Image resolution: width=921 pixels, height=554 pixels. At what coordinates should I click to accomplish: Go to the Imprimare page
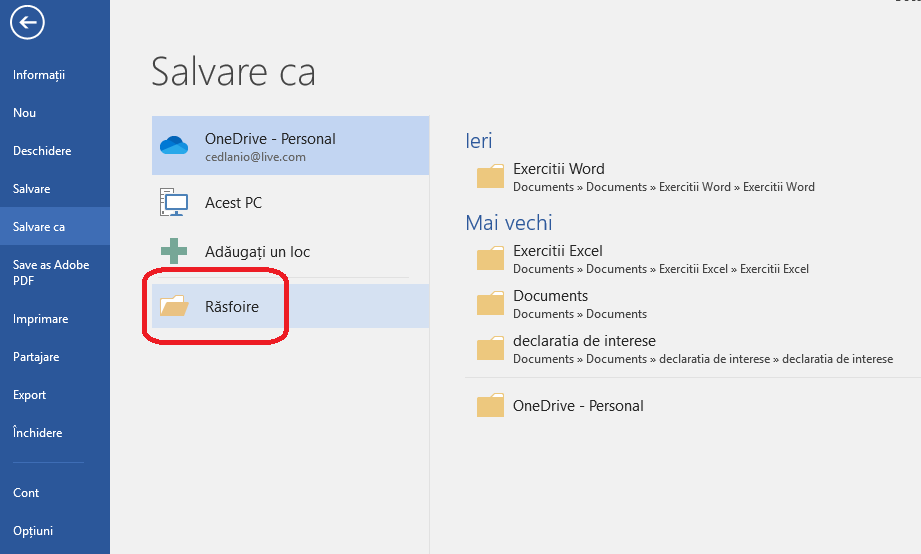pos(41,319)
